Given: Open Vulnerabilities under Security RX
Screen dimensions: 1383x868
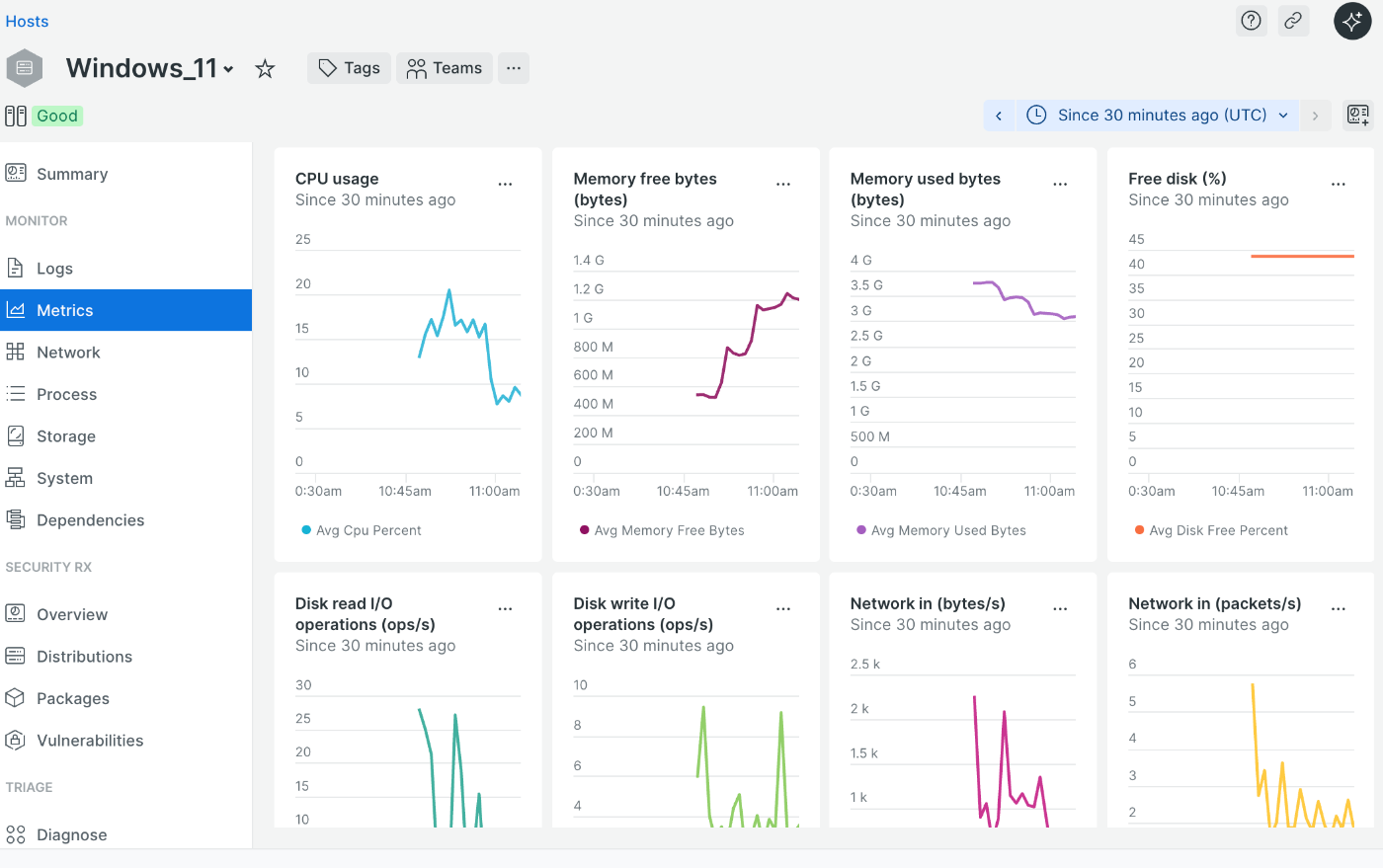Looking at the screenshot, I should (125, 740).
